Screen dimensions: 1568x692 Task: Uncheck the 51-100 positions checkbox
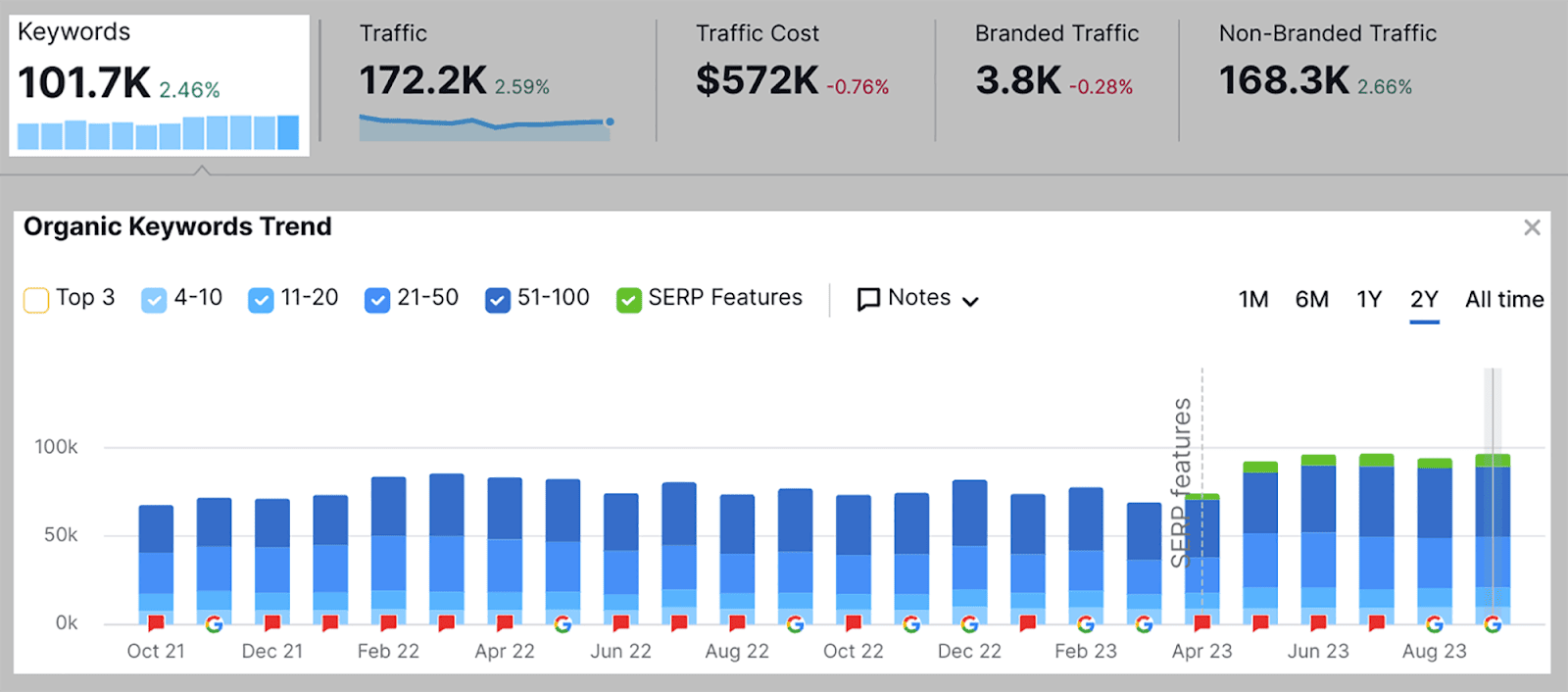(498, 299)
